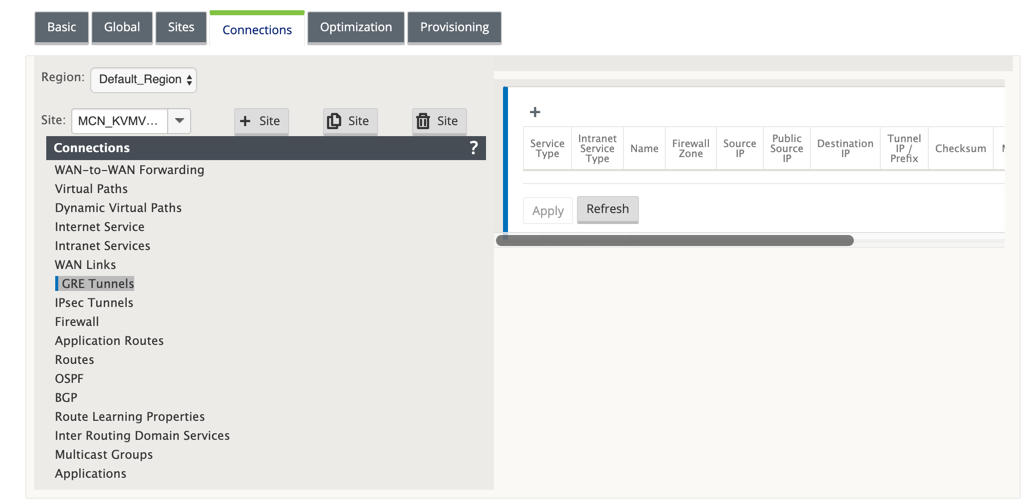Click the Destination IP column header

845,148
